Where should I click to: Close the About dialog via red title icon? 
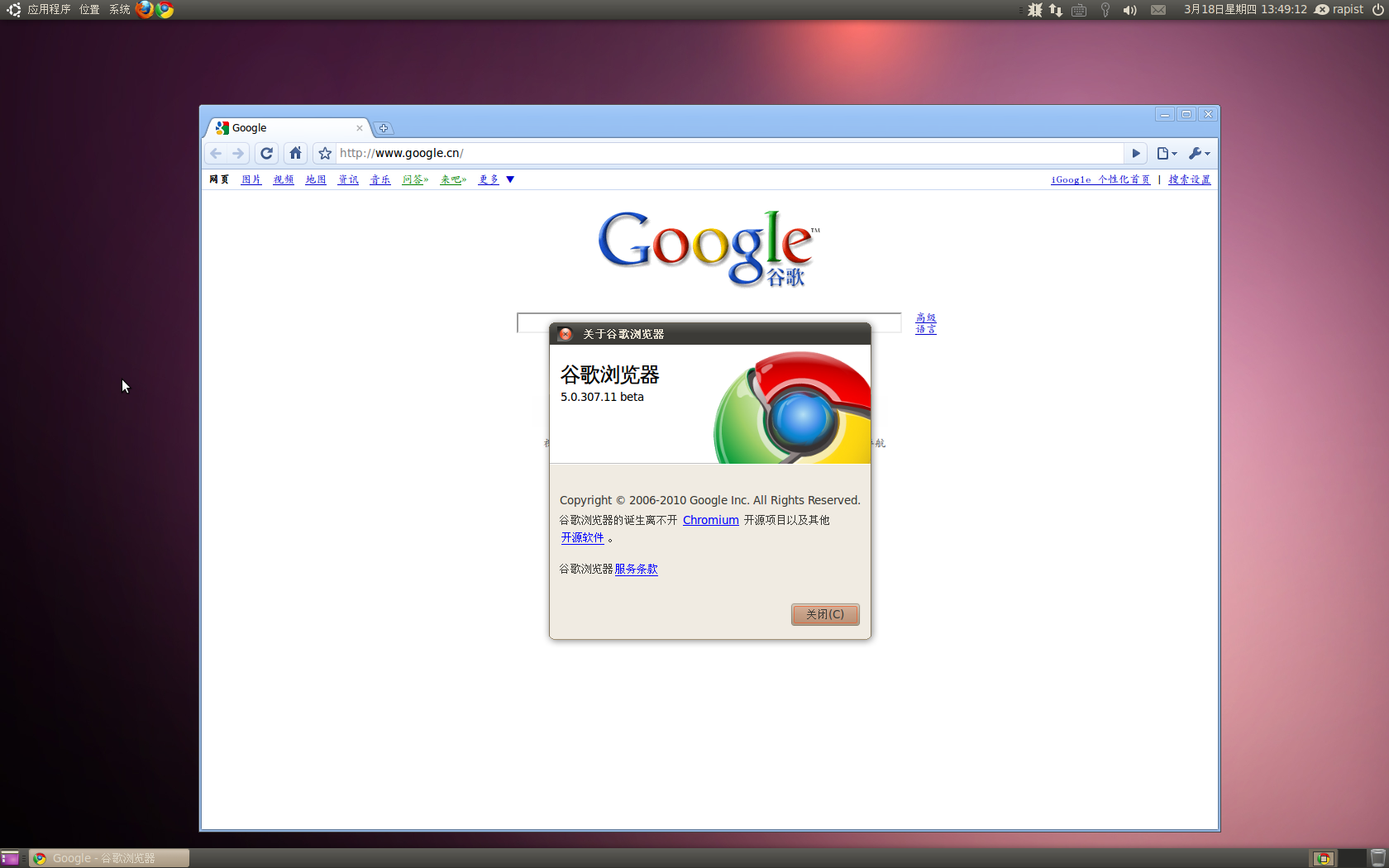pos(566,334)
